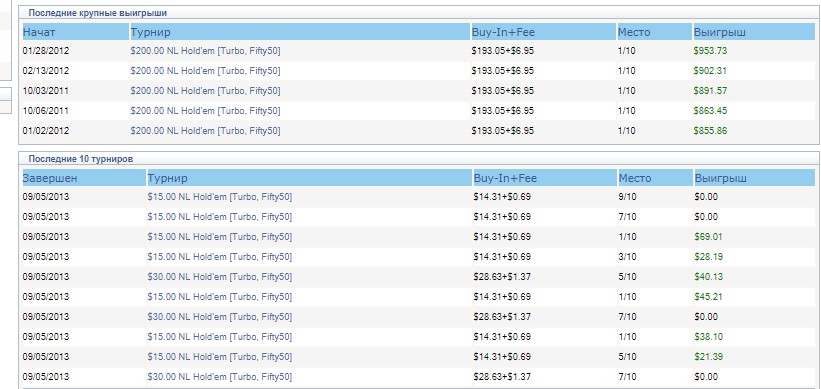Click 1/10 place in the $953.73 row

point(626,51)
